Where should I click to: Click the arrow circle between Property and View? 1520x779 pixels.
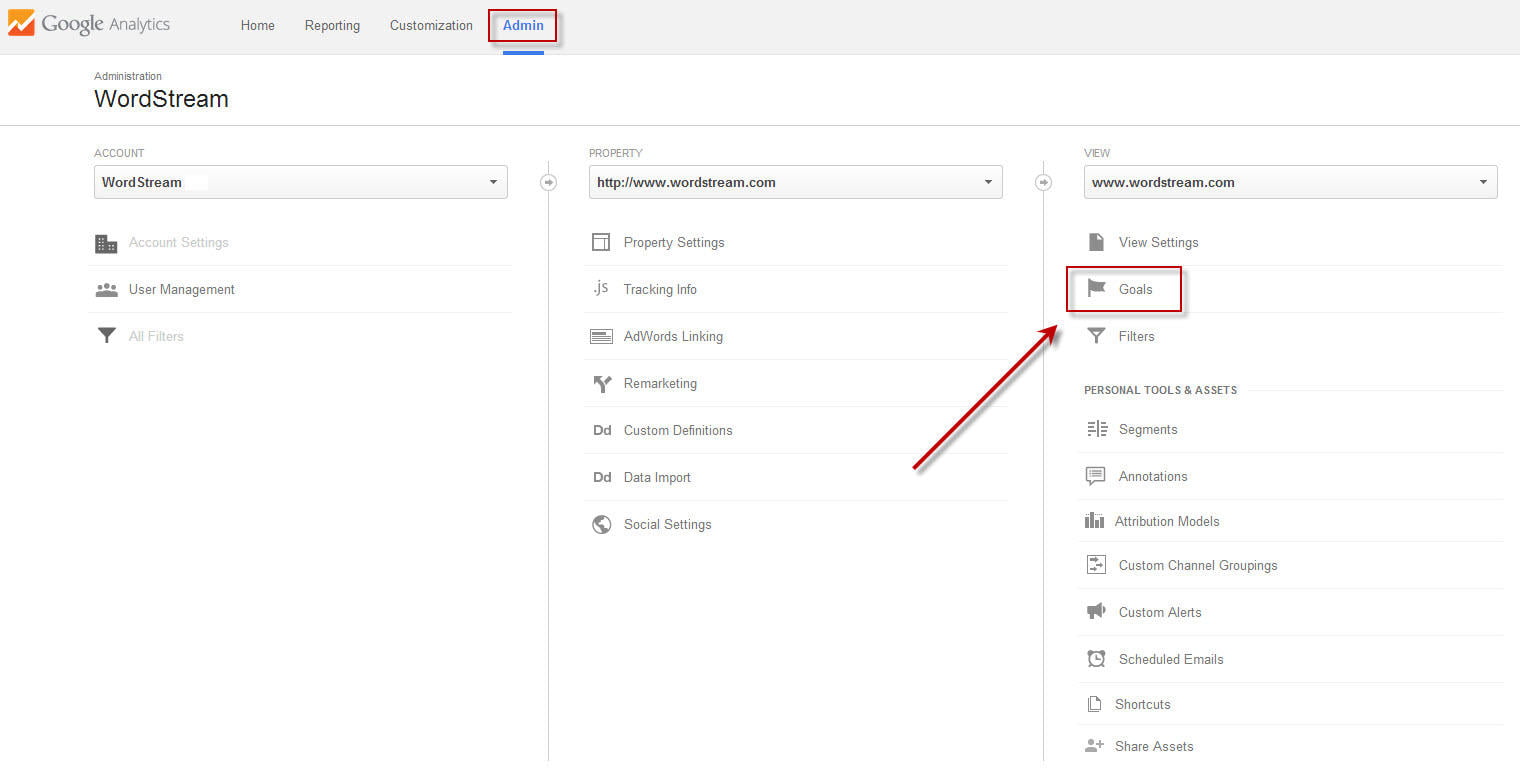1043,182
